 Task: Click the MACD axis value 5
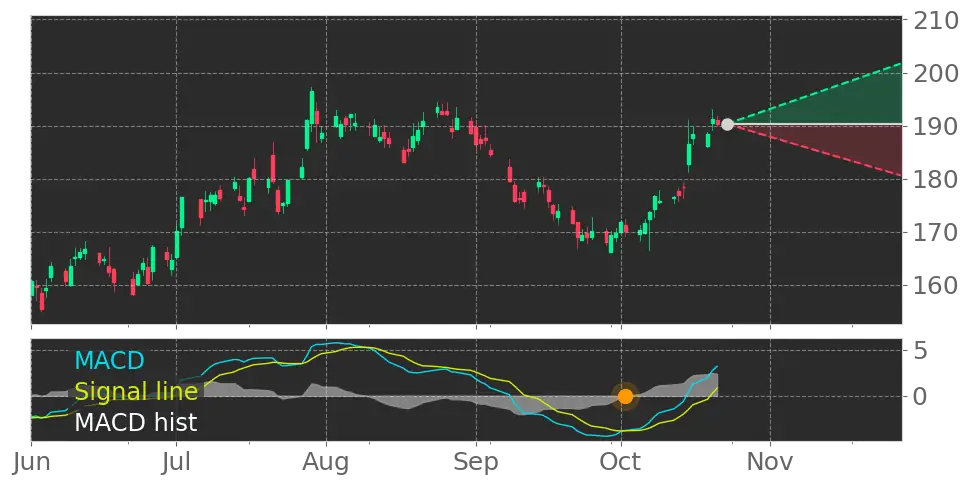919,351
